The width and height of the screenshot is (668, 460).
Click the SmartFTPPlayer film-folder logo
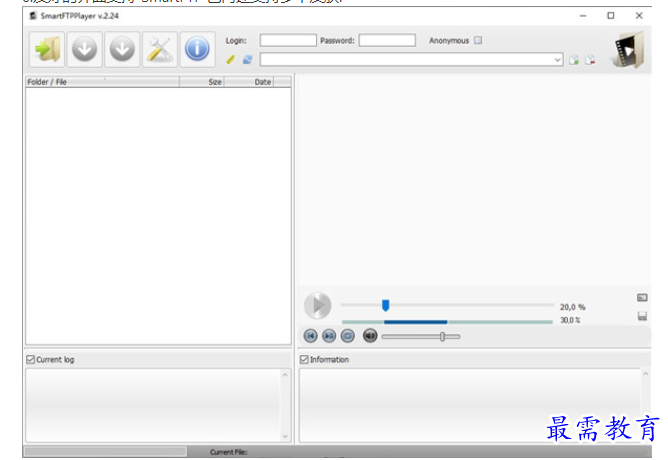coord(628,49)
